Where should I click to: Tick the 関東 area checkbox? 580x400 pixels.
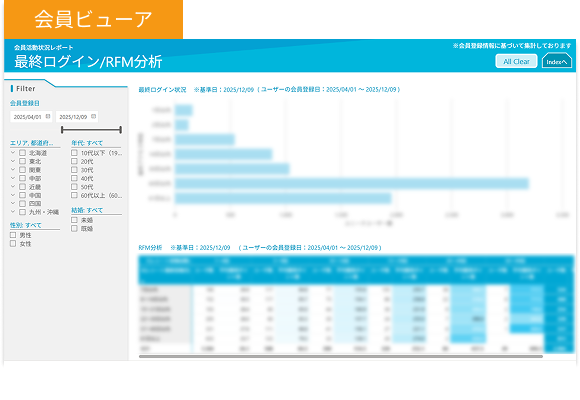pyautogui.click(x=22, y=169)
